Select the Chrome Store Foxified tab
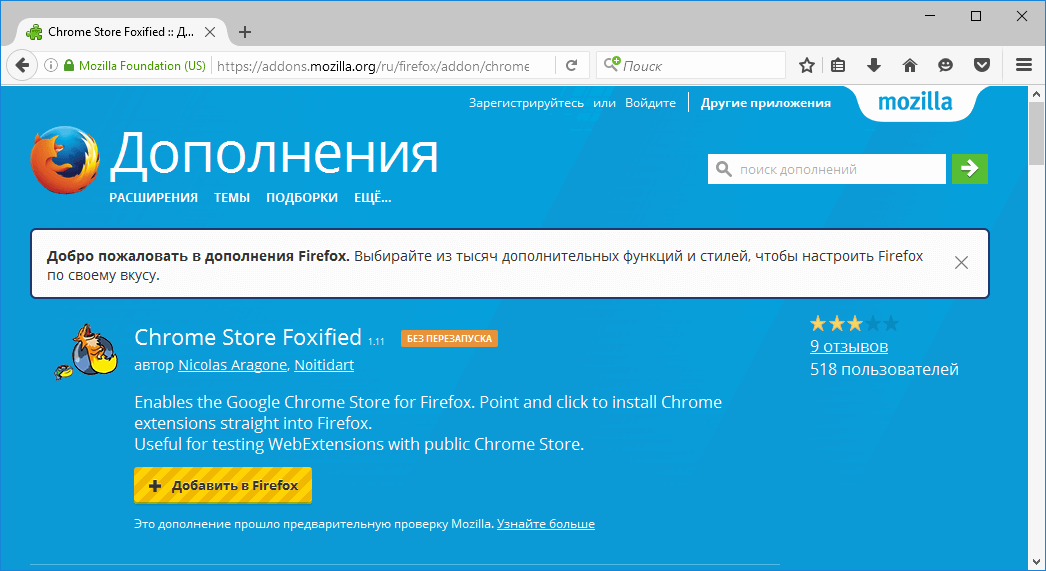This screenshot has width=1046, height=571. click(x=121, y=32)
